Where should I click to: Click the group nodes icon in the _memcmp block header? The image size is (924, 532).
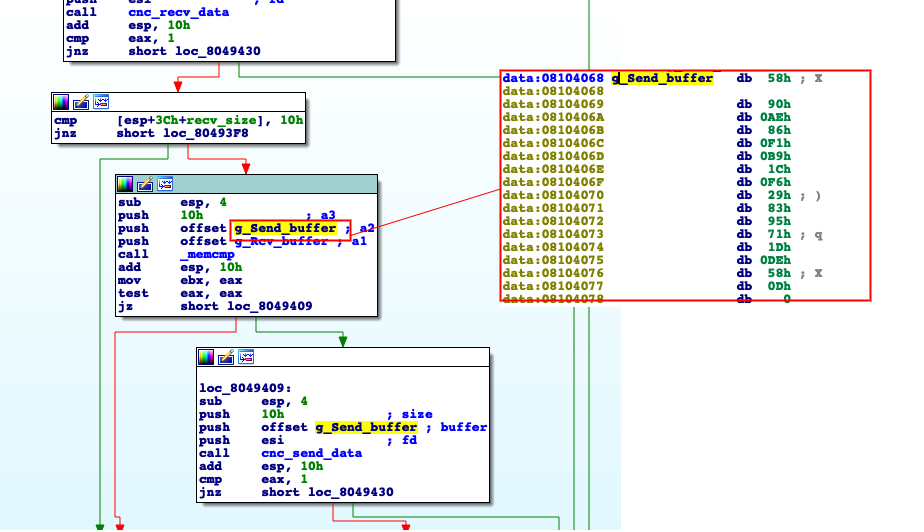165,184
